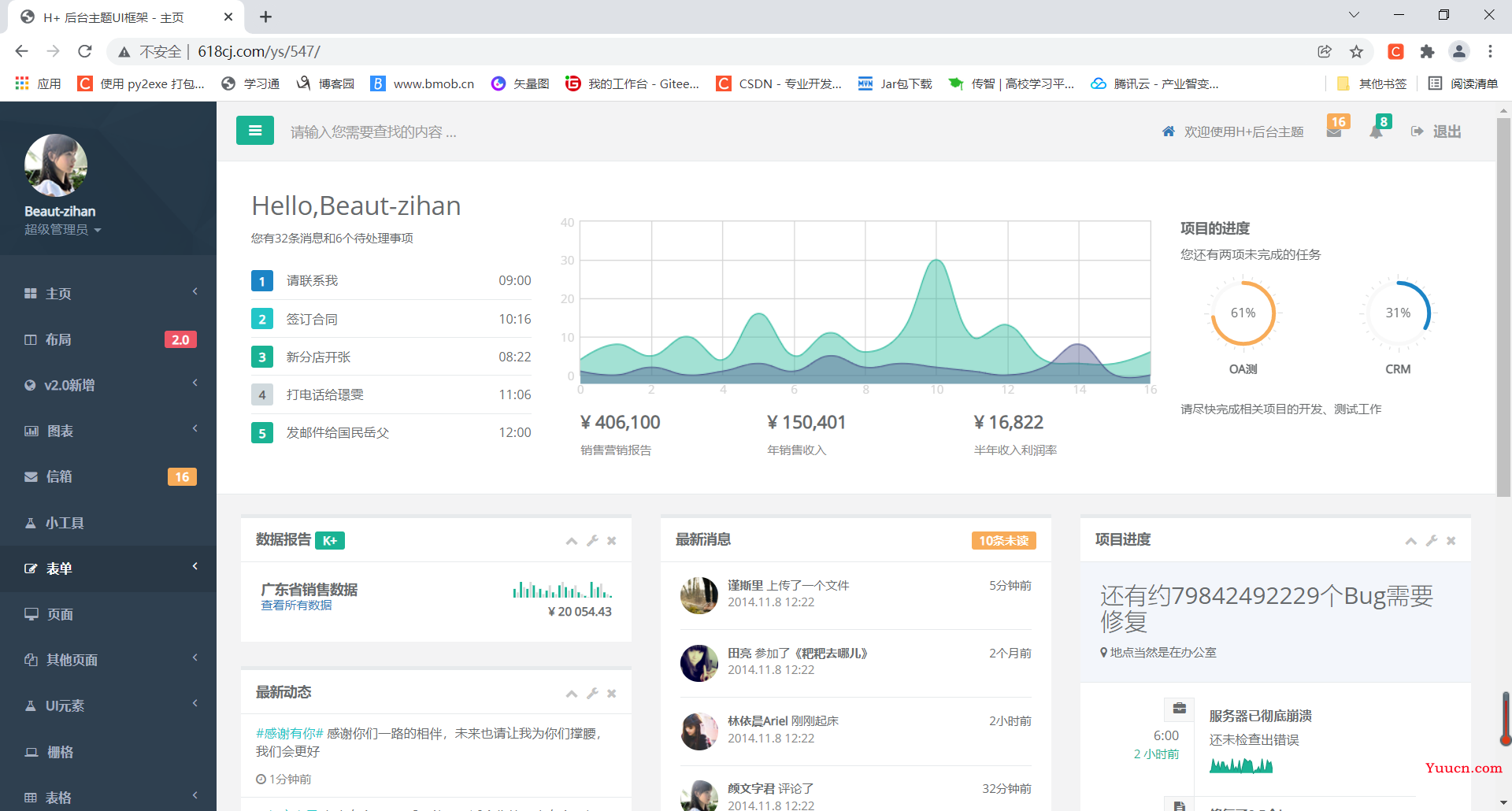
Task: Click the flask icon next to 小工具
Action: (31, 523)
